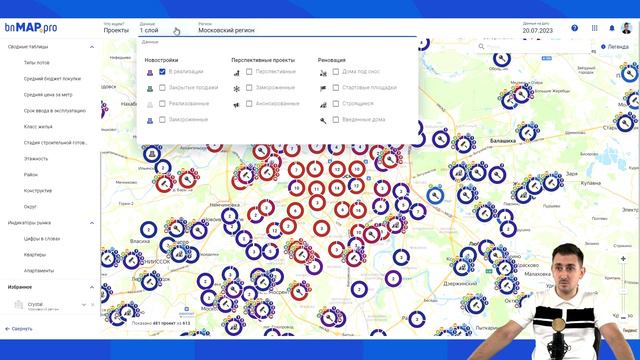Click the map search magnifier icon

pyautogui.click(x=481, y=47)
